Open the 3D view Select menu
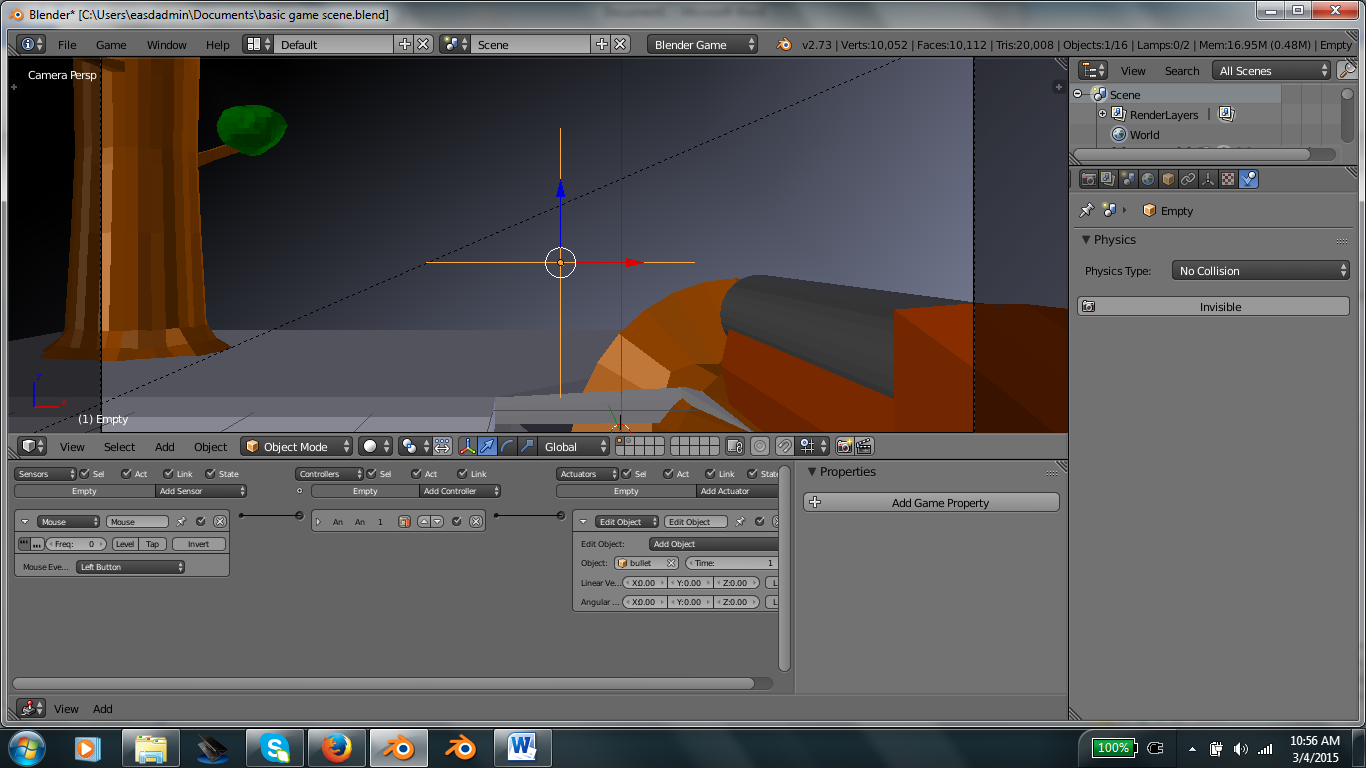The height and width of the screenshot is (768, 1366). (x=119, y=447)
